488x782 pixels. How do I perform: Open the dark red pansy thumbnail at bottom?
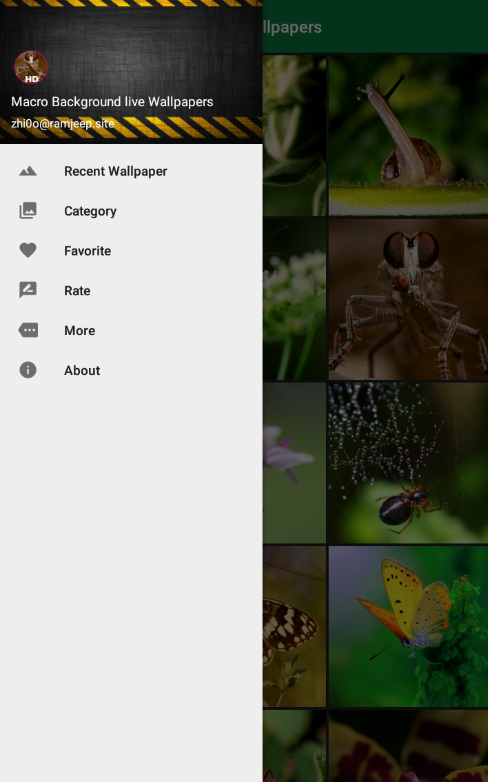(x=408, y=746)
